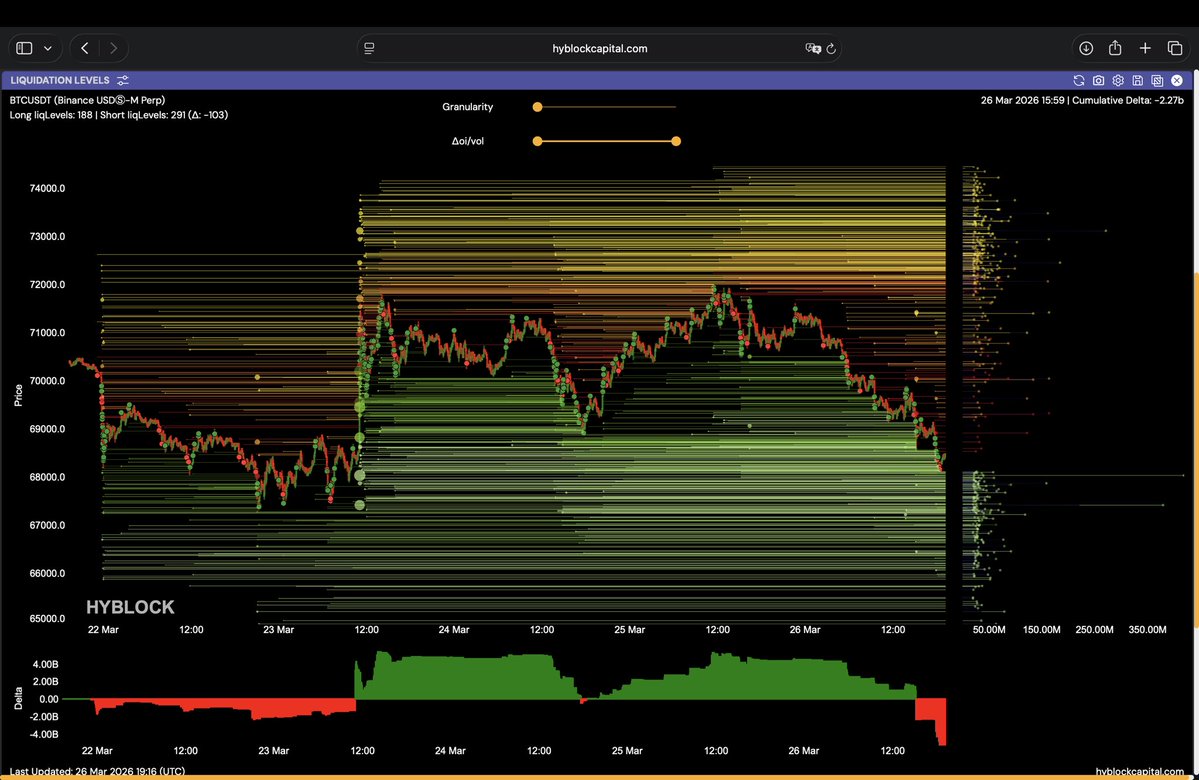Click the LIQUIDATION LEVELS panel title
The height and width of the screenshot is (780, 1199).
coord(60,80)
